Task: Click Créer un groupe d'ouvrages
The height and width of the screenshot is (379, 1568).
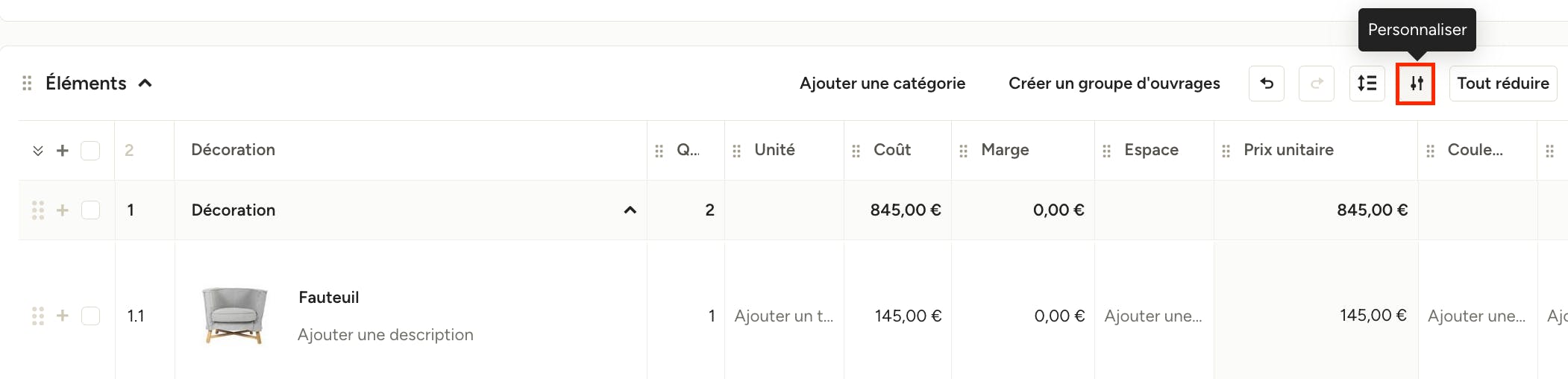Action: [x=1114, y=84]
